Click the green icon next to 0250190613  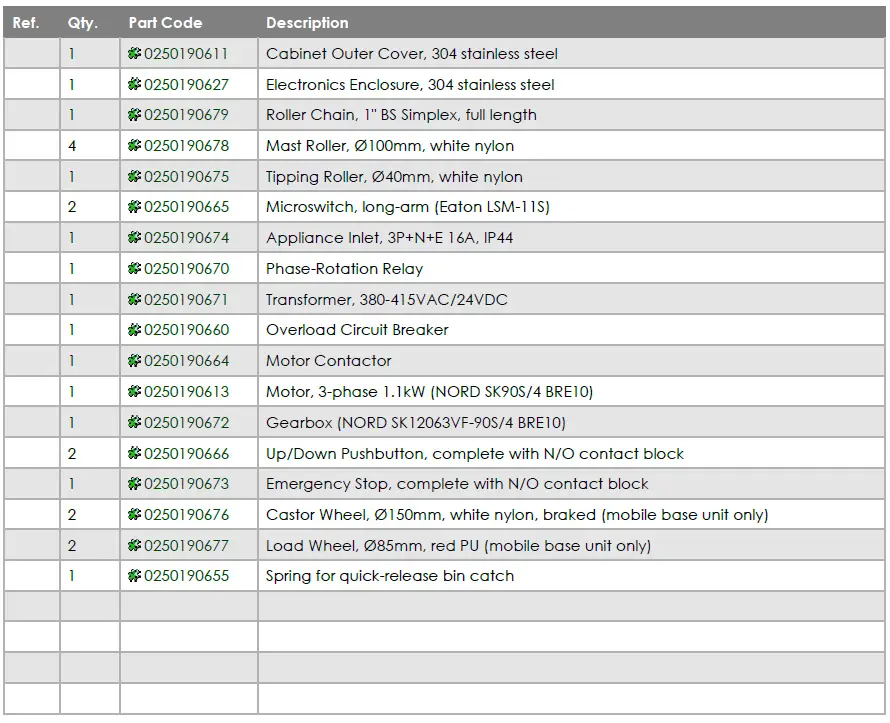click(x=135, y=392)
